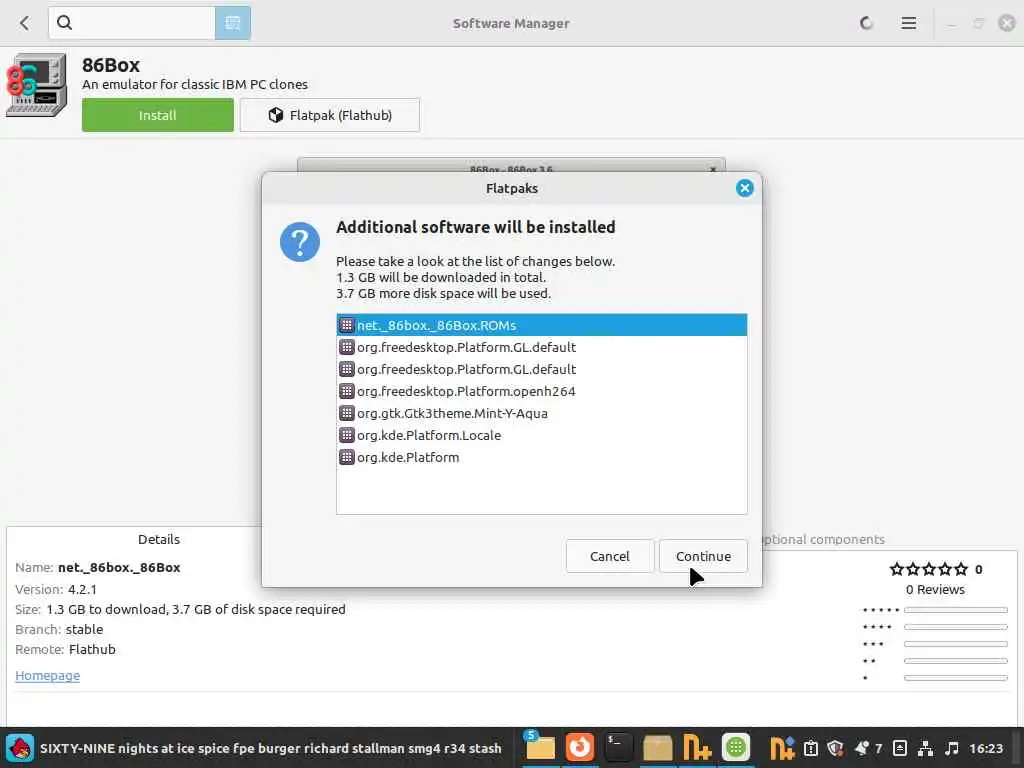The width and height of the screenshot is (1024, 768).
Task: Open the orange N+ app taskbar button
Action: [x=697, y=748]
